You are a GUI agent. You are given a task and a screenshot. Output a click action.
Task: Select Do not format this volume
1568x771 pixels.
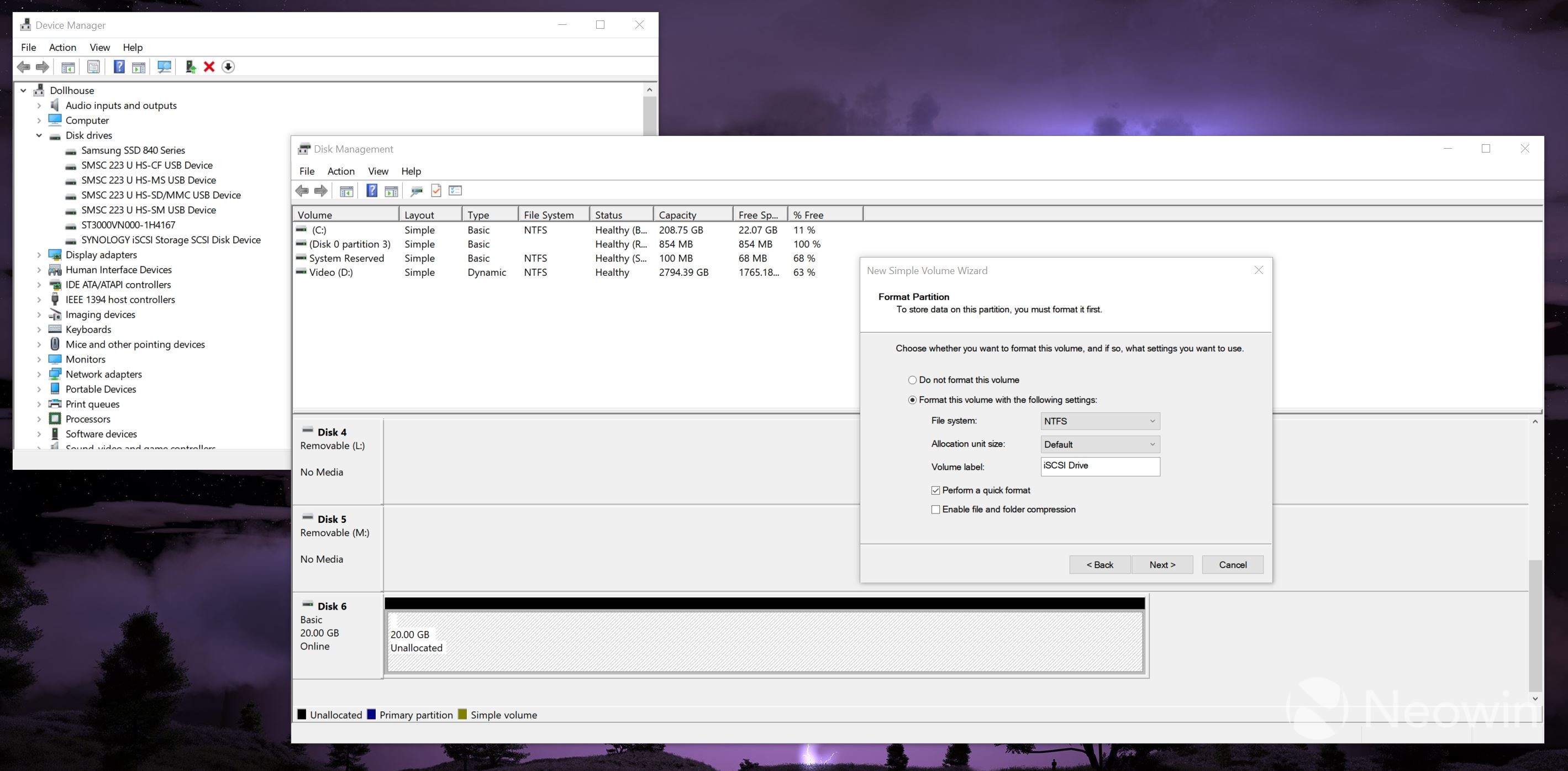[964, 380]
